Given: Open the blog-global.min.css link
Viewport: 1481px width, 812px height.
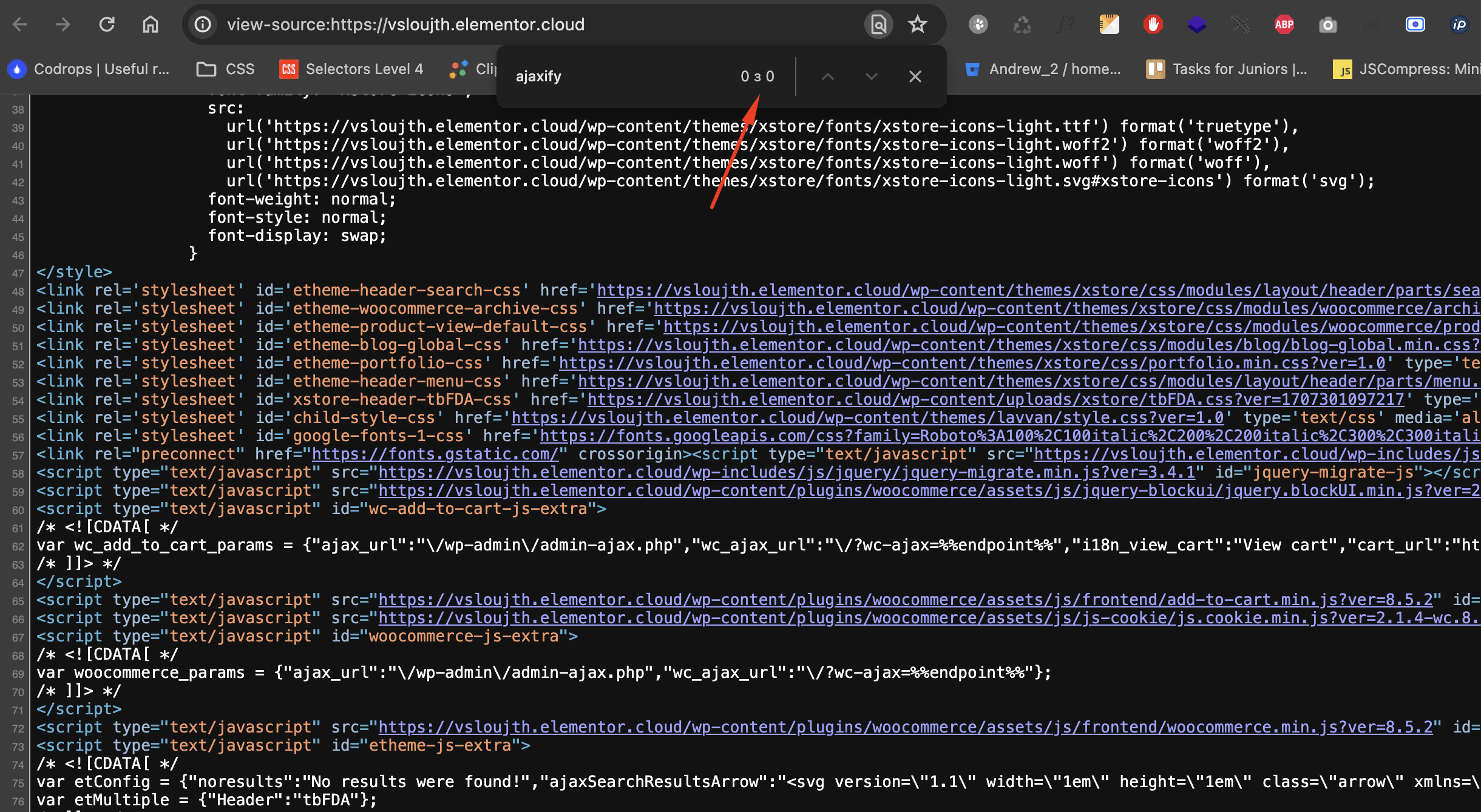Looking at the screenshot, I should [1029, 345].
